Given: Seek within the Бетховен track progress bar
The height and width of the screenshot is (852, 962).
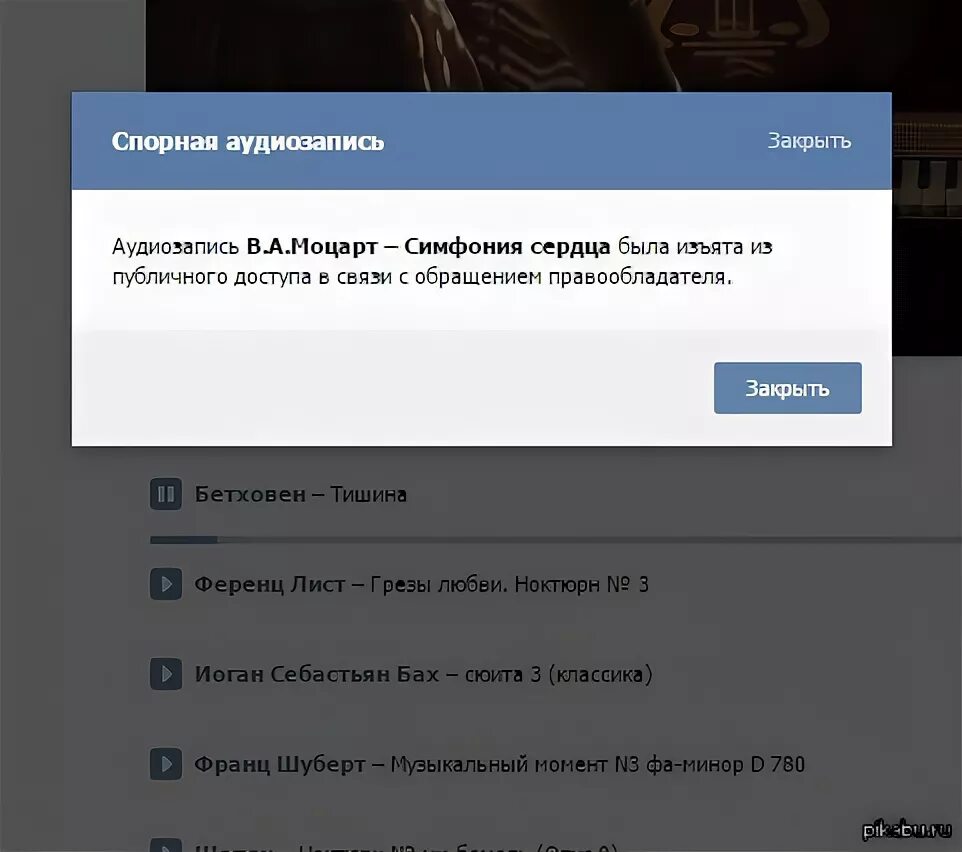Looking at the screenshot, I should point(556,540).
